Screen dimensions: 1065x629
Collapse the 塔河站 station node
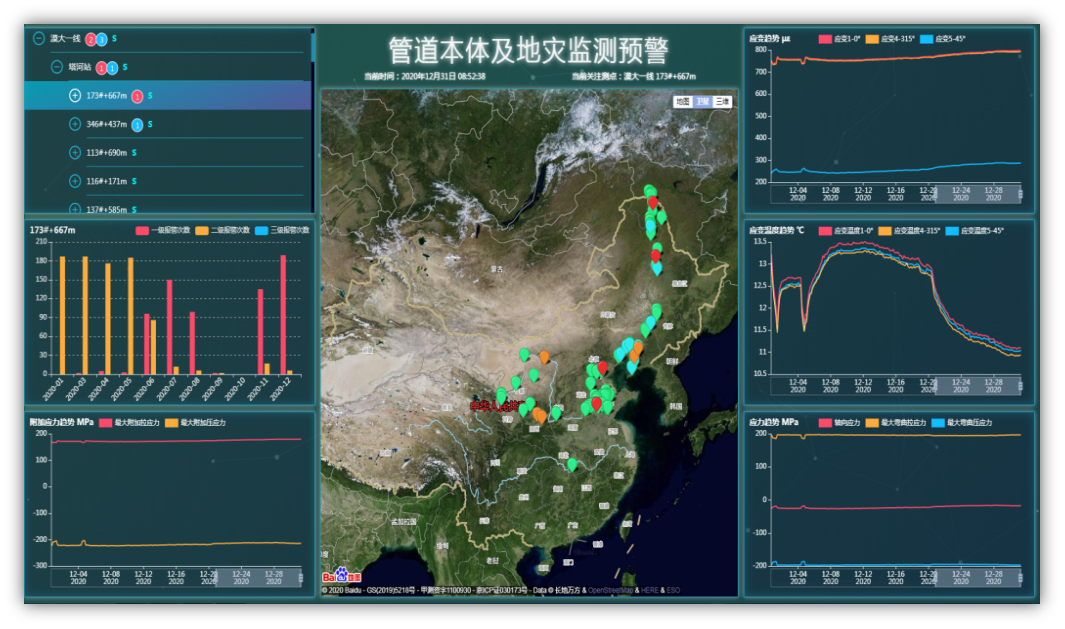57,67
